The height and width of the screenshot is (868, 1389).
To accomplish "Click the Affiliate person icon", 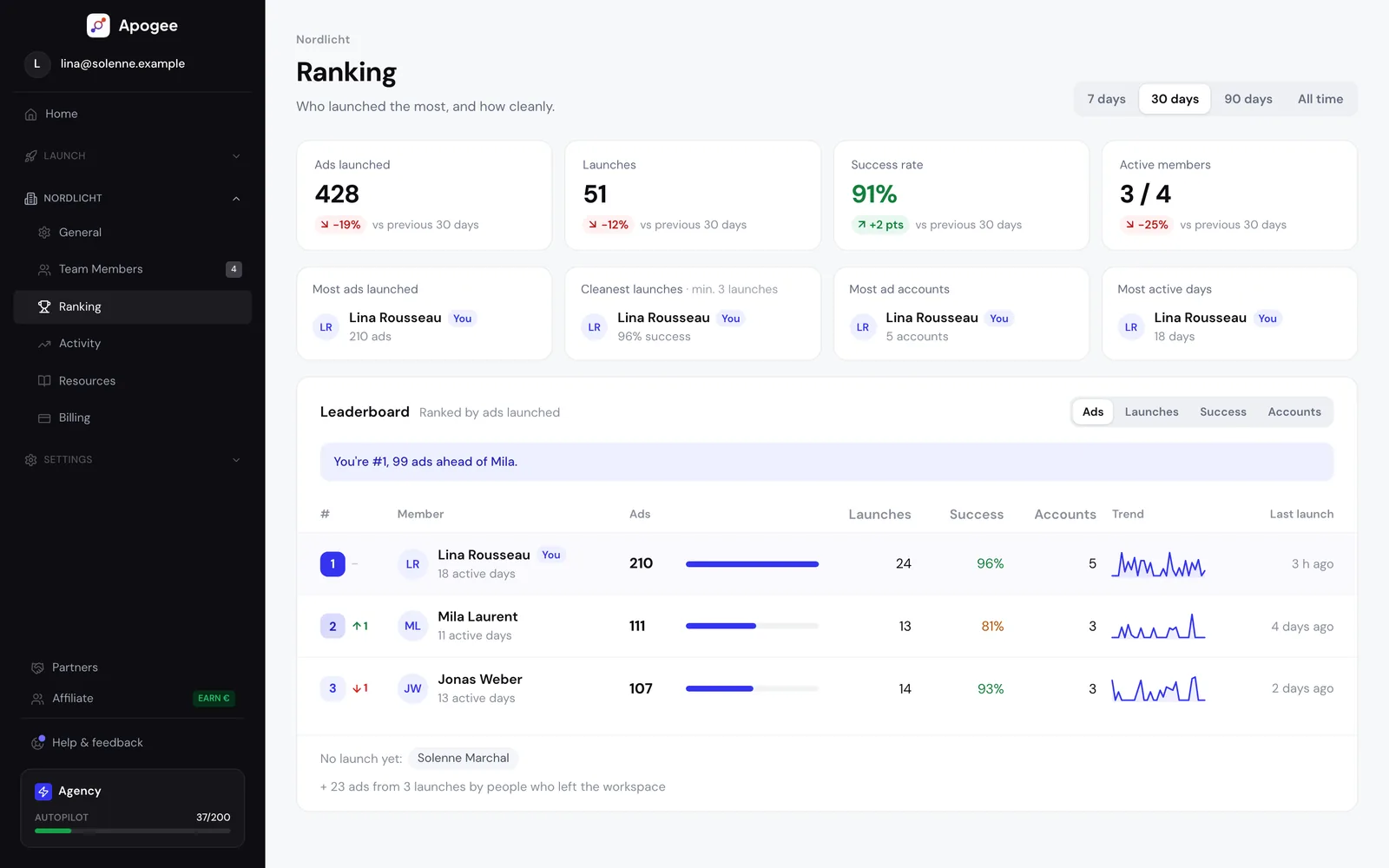I will (37, 699).
